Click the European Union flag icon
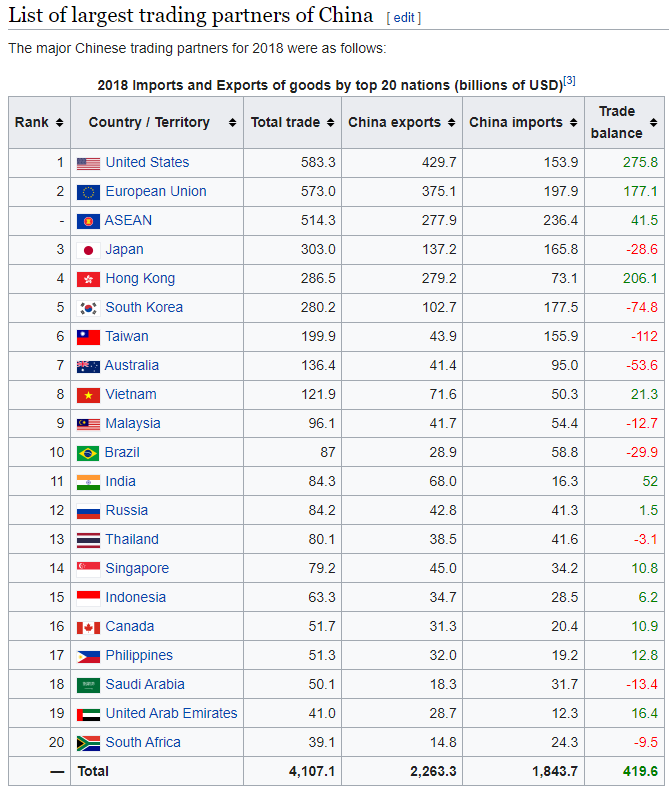 coord(88,192)
